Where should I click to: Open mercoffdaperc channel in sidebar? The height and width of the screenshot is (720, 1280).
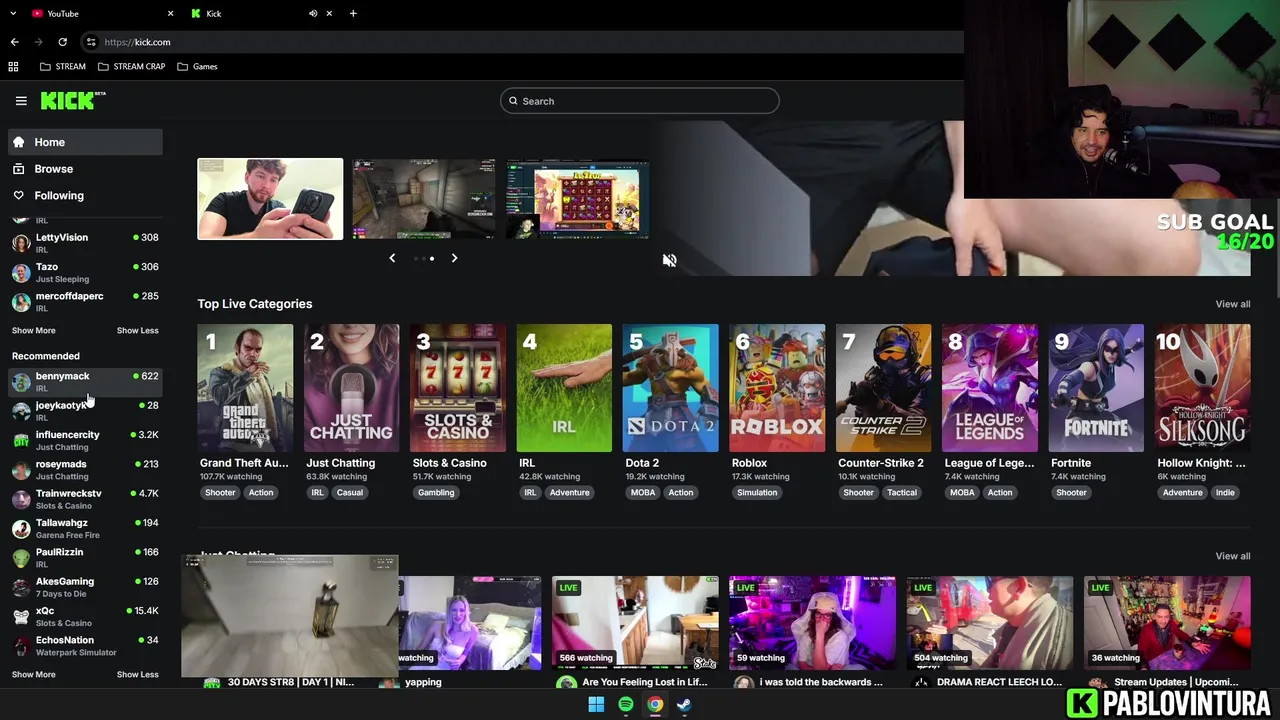(x=85, y=301)
